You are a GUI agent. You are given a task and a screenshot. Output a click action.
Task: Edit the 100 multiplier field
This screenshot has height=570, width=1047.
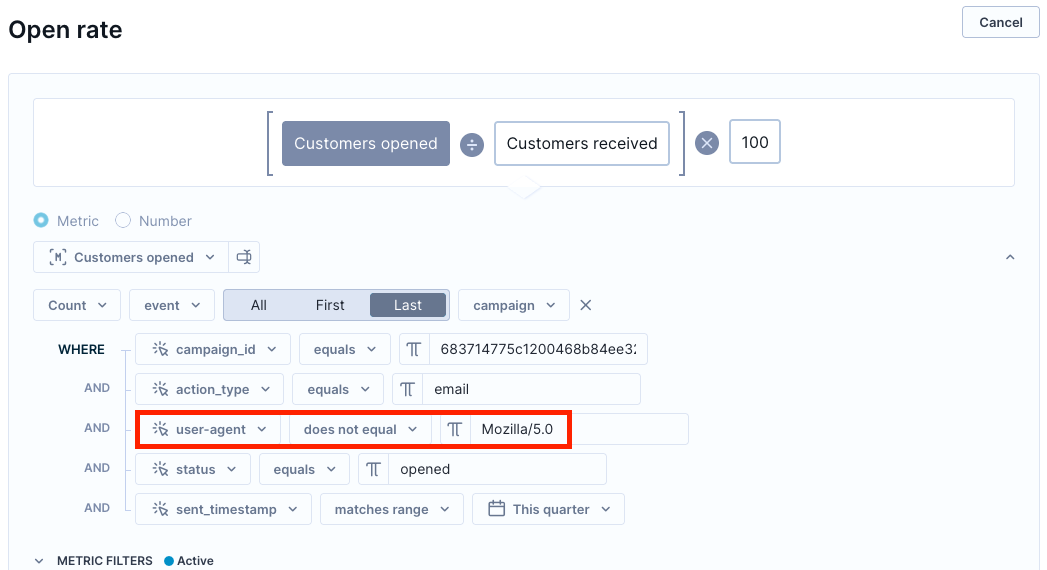pyautogui.click(x=755, y=142)
